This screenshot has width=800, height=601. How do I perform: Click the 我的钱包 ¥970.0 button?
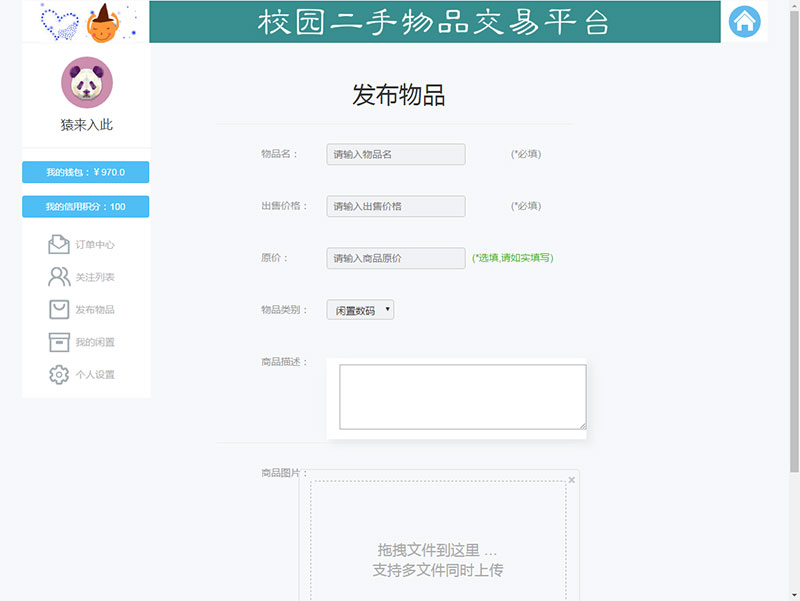(85, 171)
